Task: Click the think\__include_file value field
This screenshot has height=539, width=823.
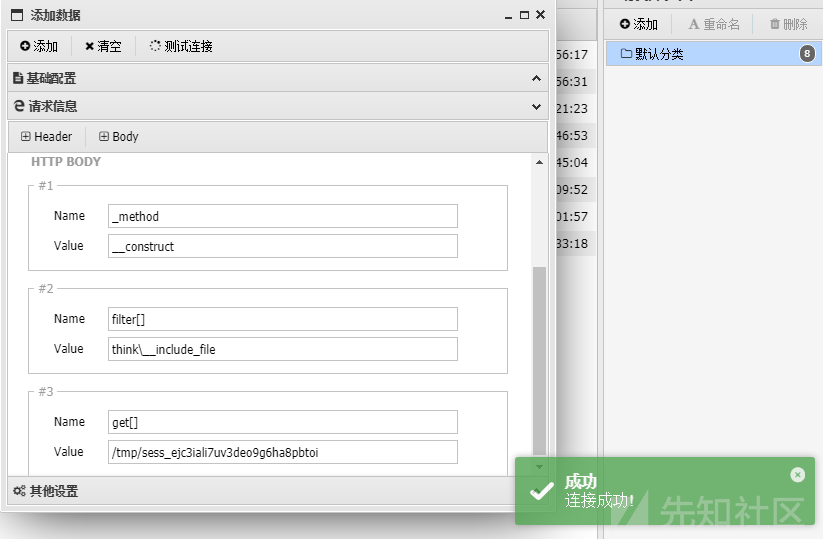Action: (282, 349)
